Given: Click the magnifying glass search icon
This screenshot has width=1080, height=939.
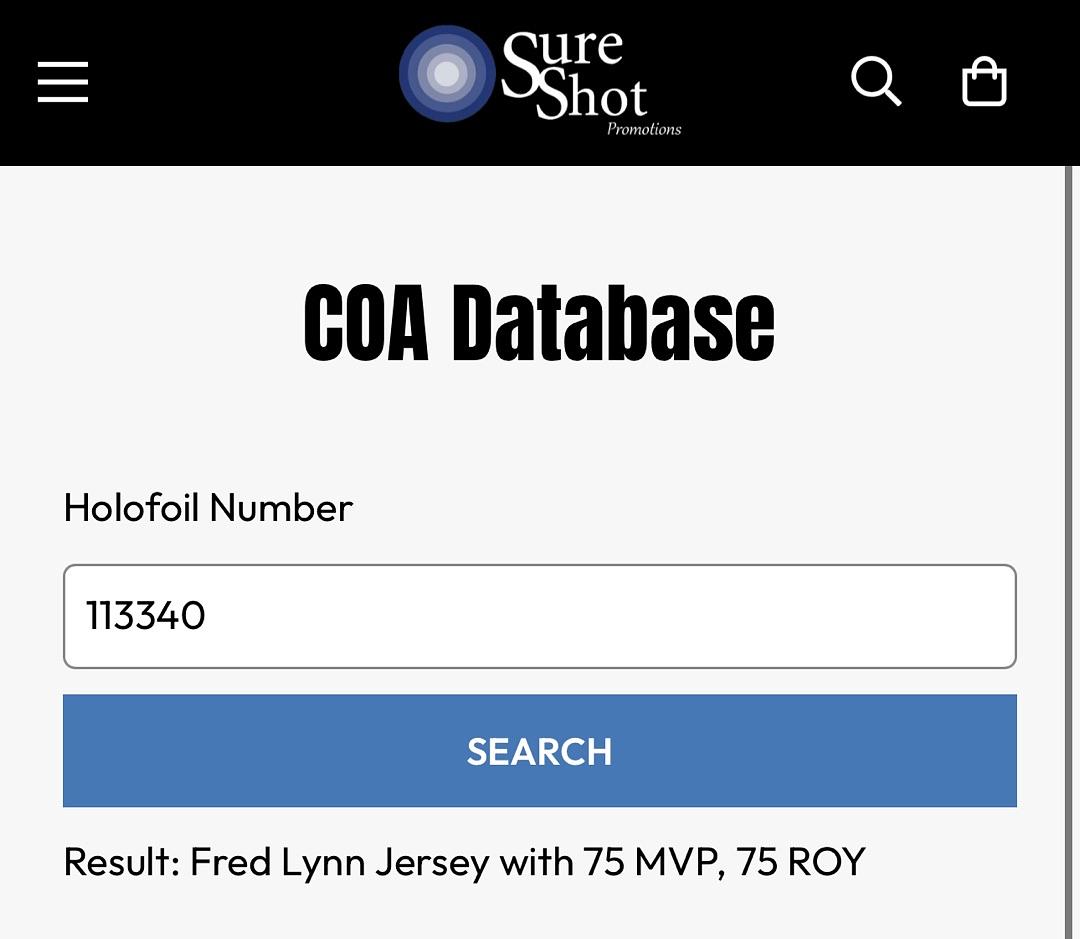Looking at the screenshot, I should (x=876, y=81).
